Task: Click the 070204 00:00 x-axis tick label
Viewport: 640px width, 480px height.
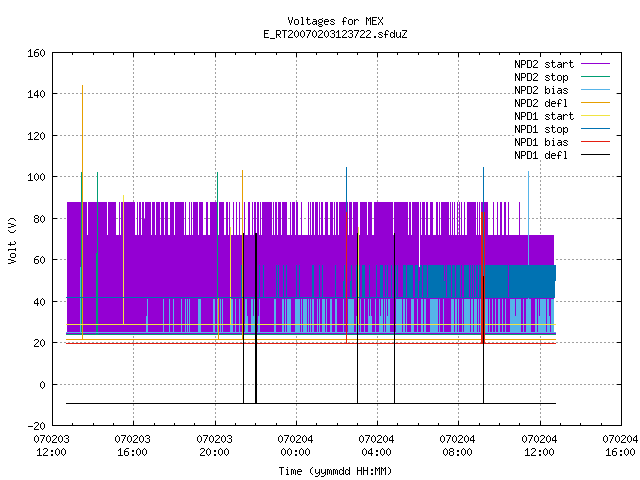Action: click(x=295, y=446)
